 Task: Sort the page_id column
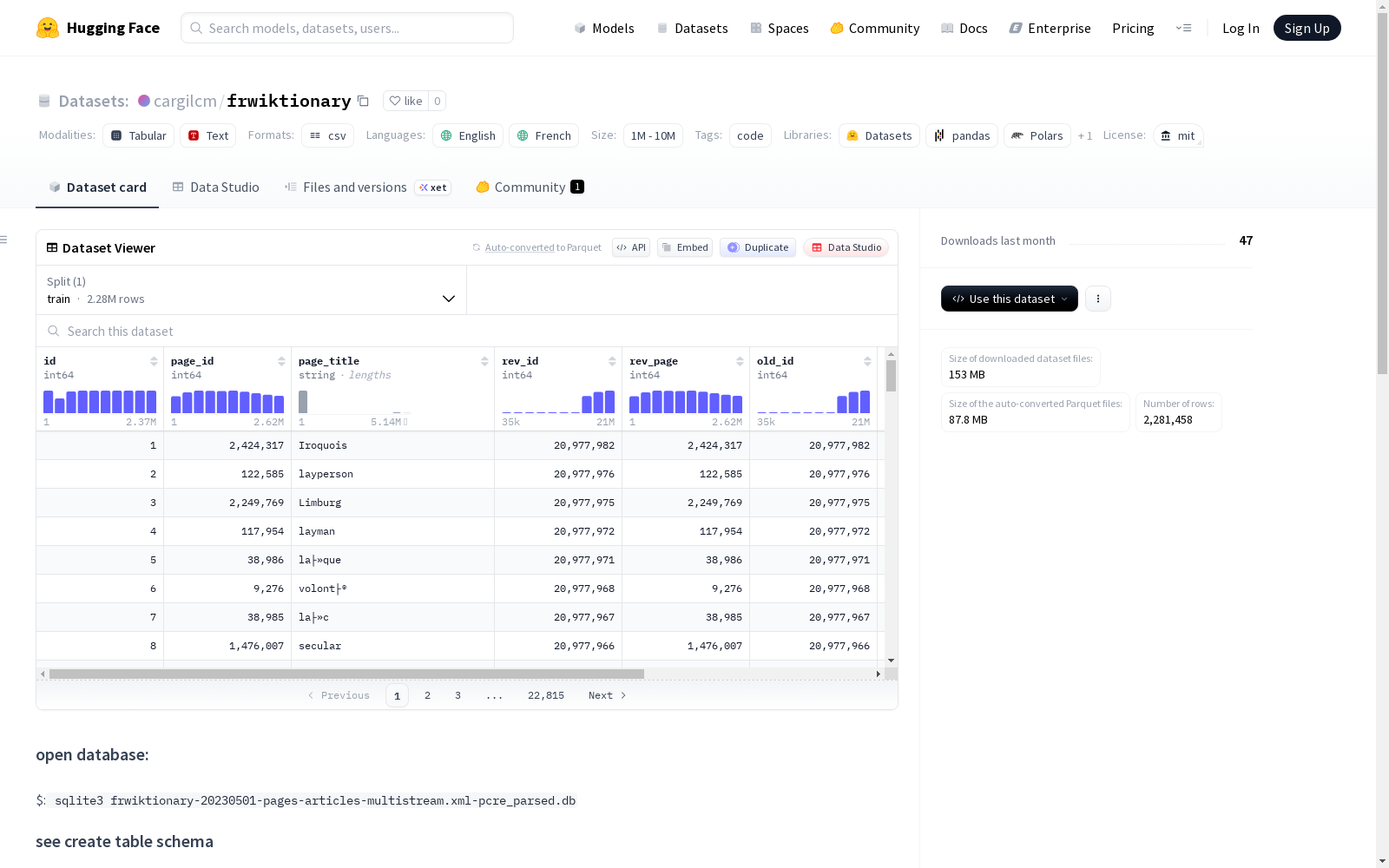(x=281, y=361)
